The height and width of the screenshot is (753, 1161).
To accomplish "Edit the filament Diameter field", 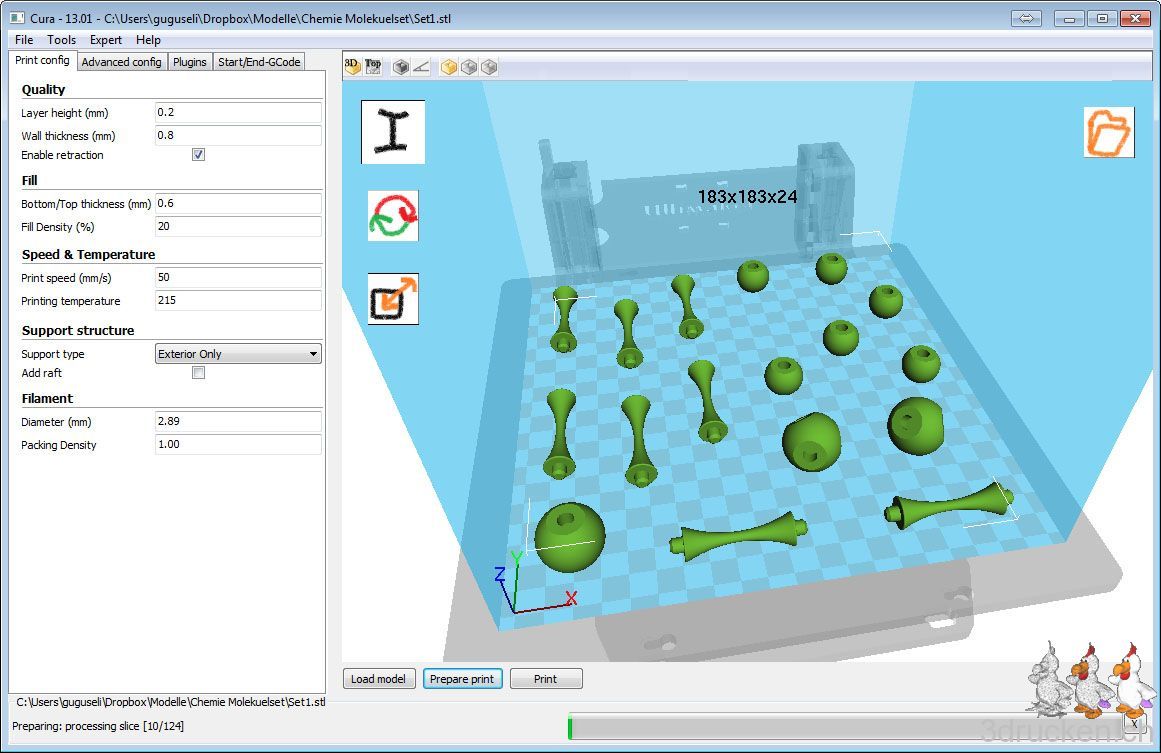I will [x=238, y=421].
